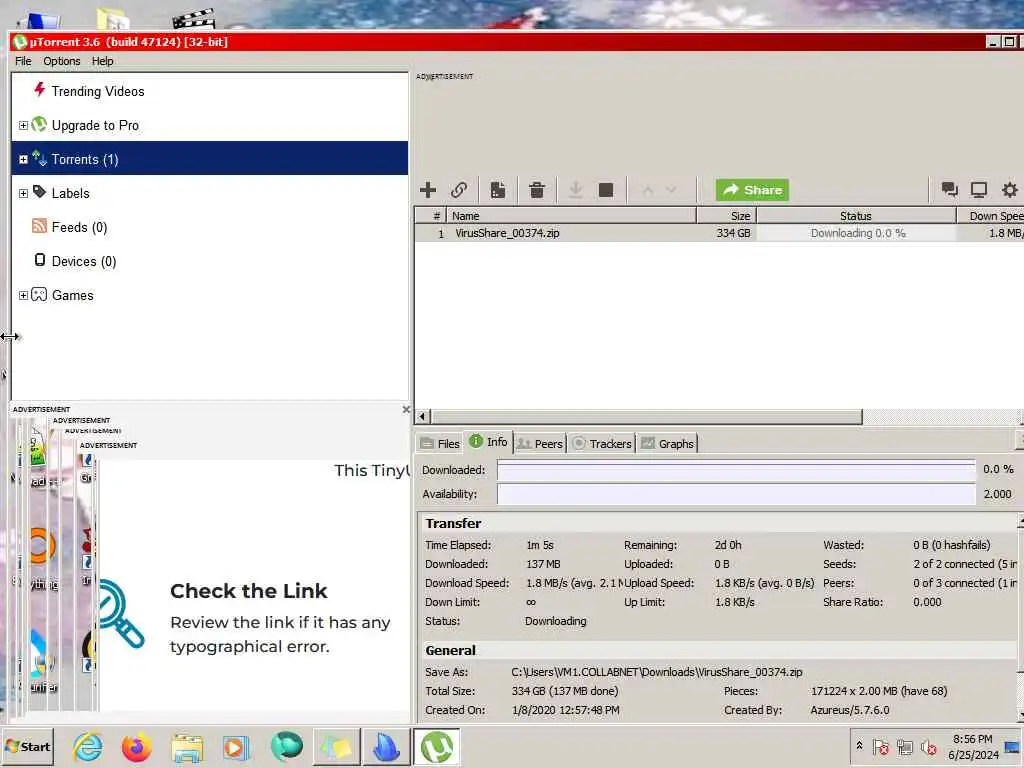Click the torrent list horizontal scrollbar thumb
The image size is (1024, 768).
pos(647,417)
